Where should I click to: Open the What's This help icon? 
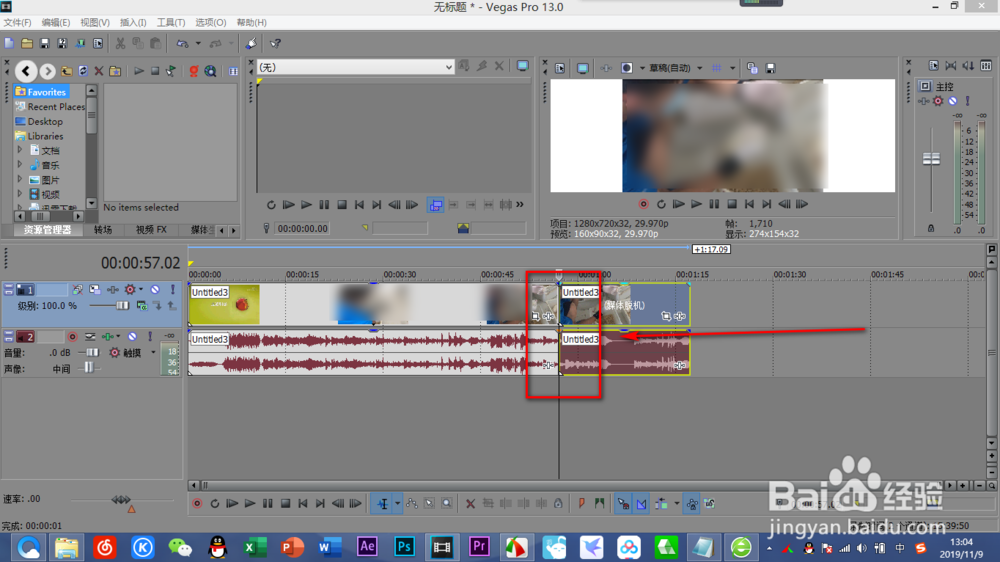(x=276, y=43)
